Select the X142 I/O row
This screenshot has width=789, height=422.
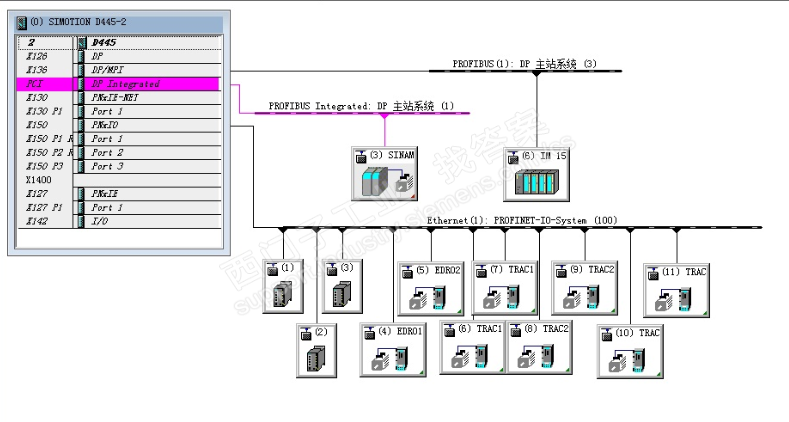119,221
